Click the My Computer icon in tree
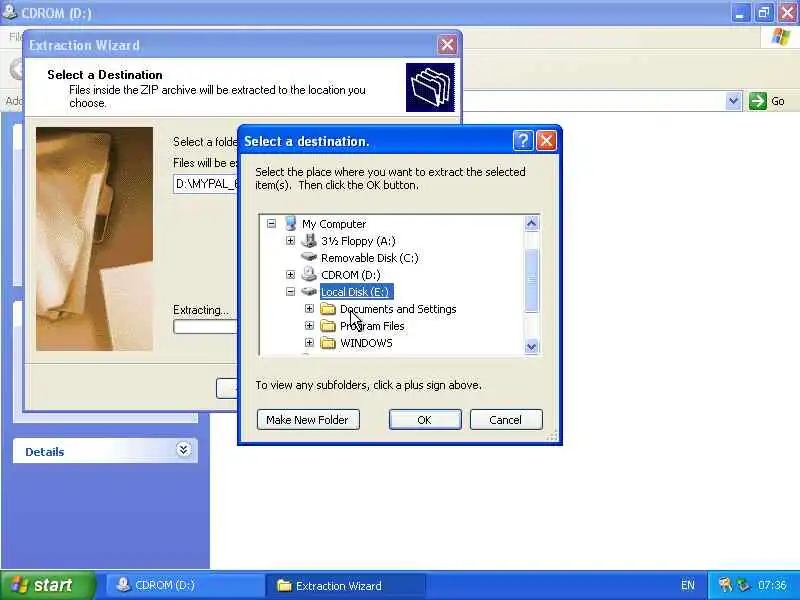 (x=291, y=223)
